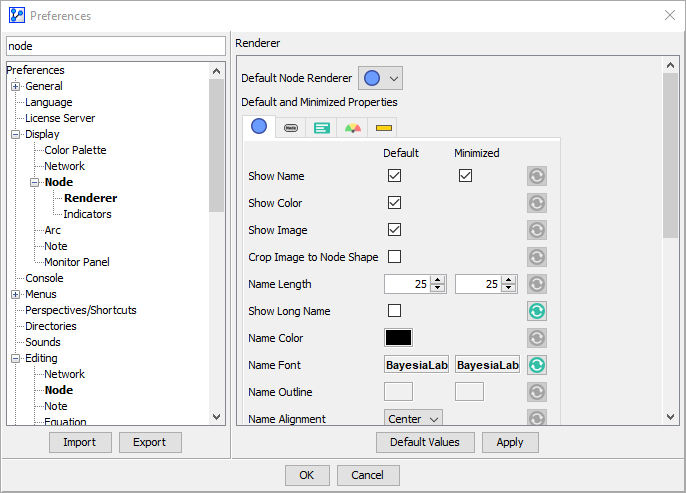
Task: Expand the Menus tree node
Action: point(15,294)
